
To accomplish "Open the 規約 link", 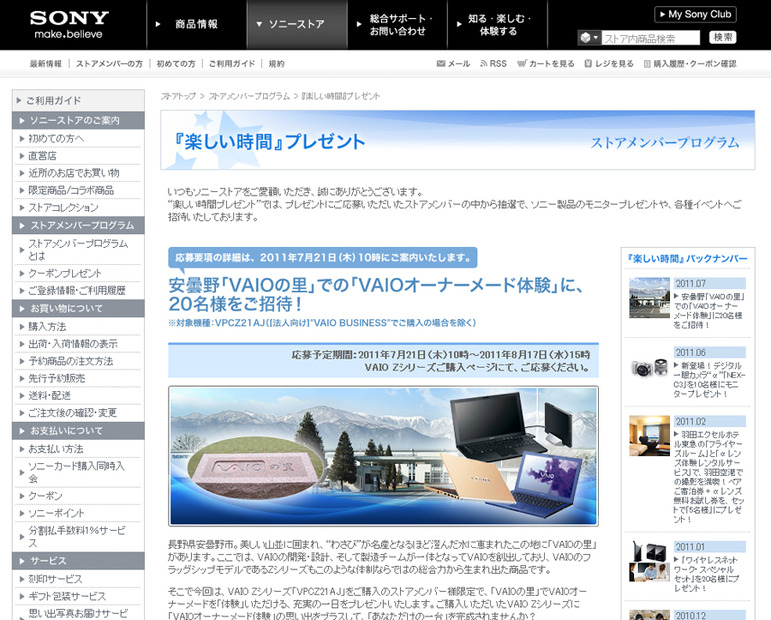I will tap(276, 64).
